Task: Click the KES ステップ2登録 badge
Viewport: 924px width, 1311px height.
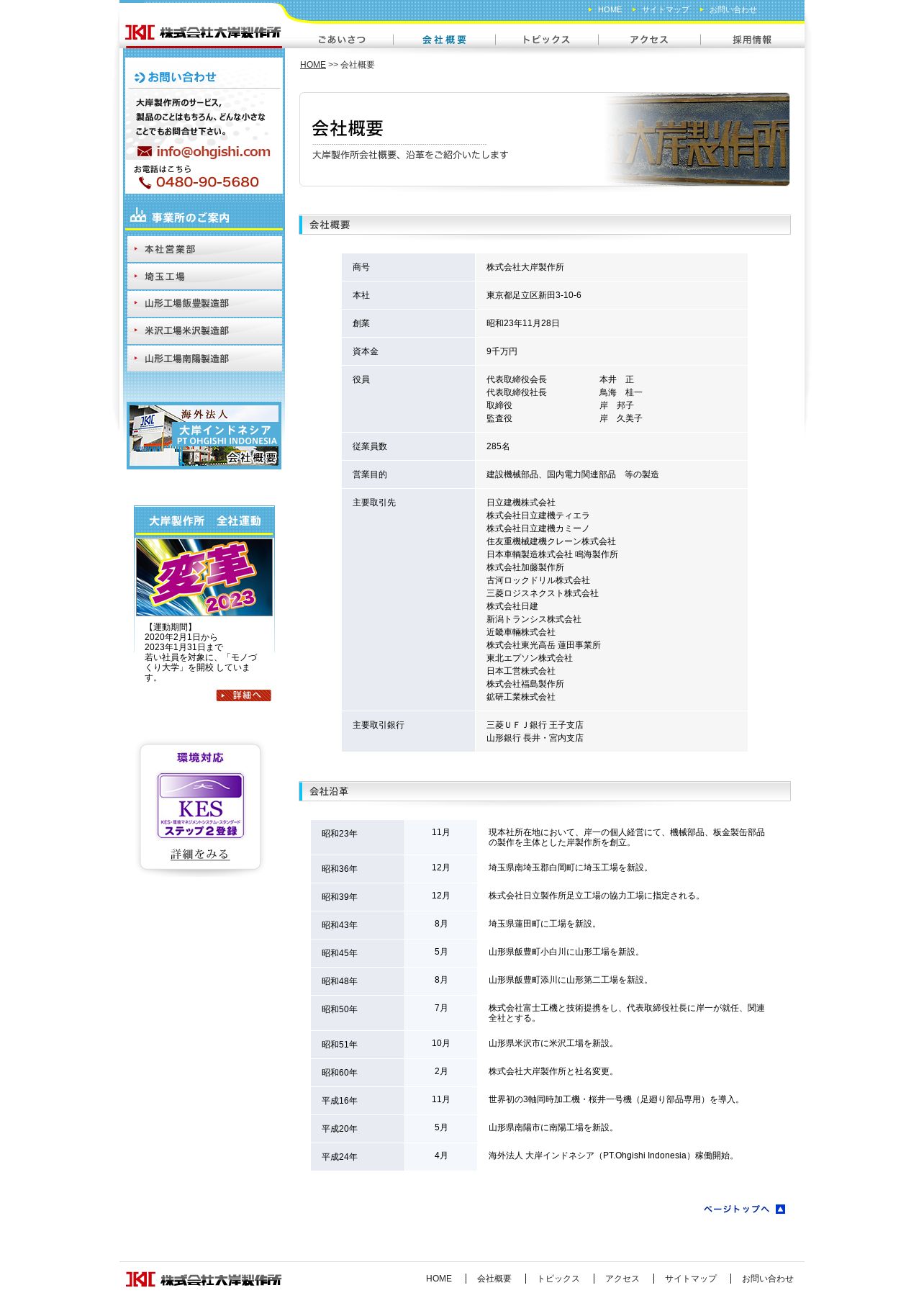Action: [201, 806]
